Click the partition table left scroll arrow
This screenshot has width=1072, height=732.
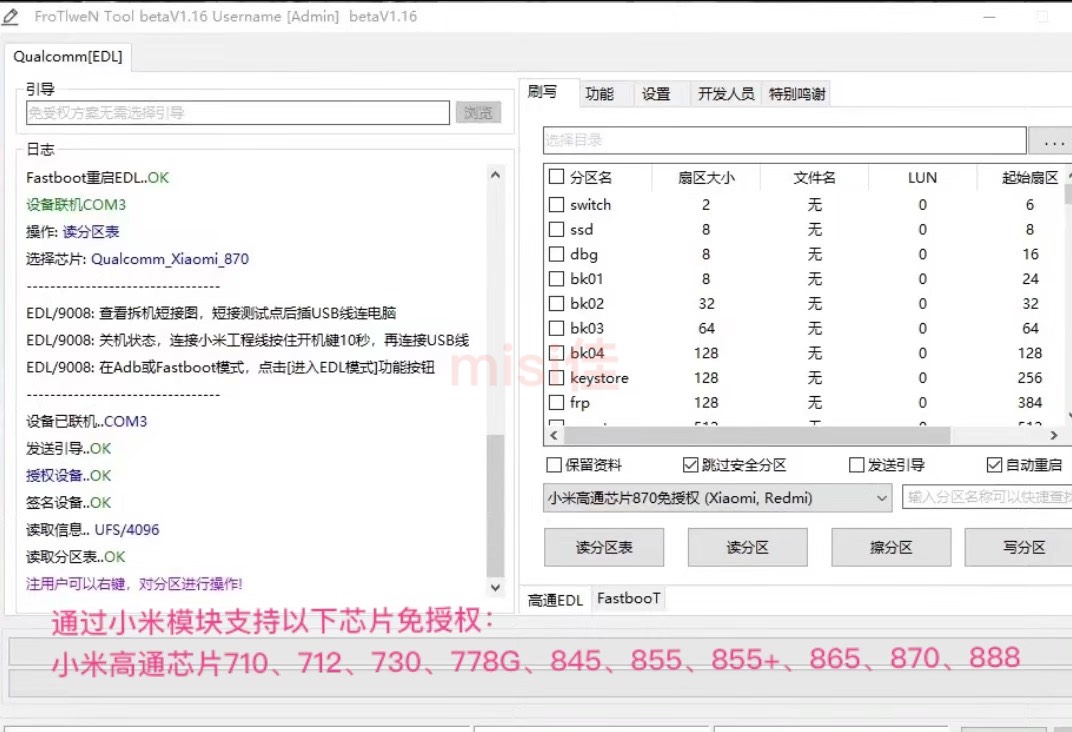554,435
